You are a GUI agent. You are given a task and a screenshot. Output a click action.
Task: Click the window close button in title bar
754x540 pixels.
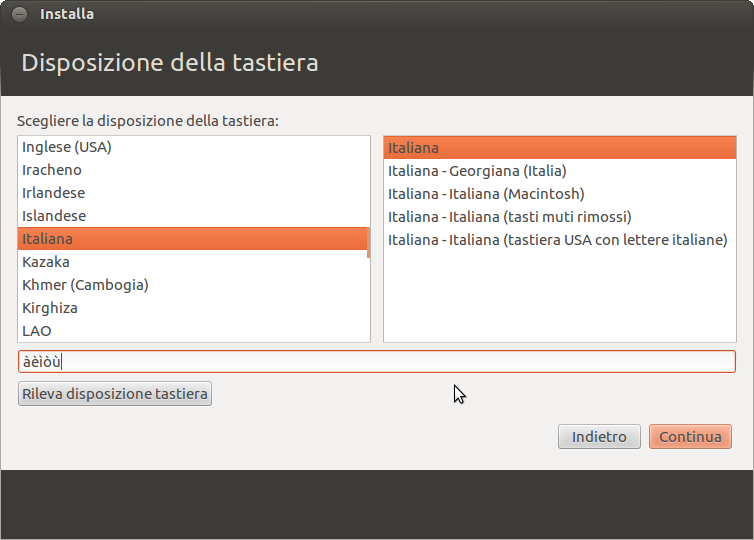click(19, 14)
